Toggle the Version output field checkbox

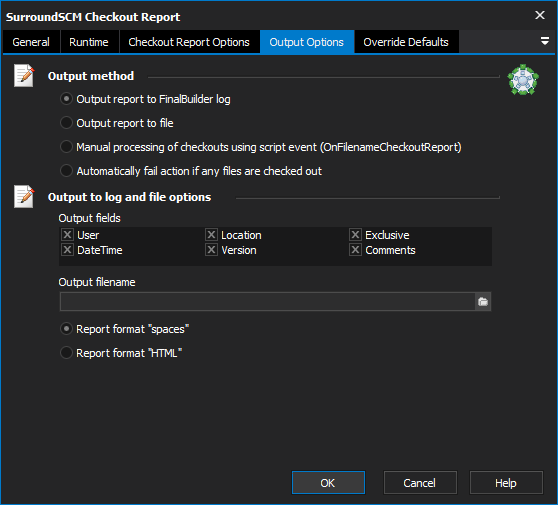(211, 250)
